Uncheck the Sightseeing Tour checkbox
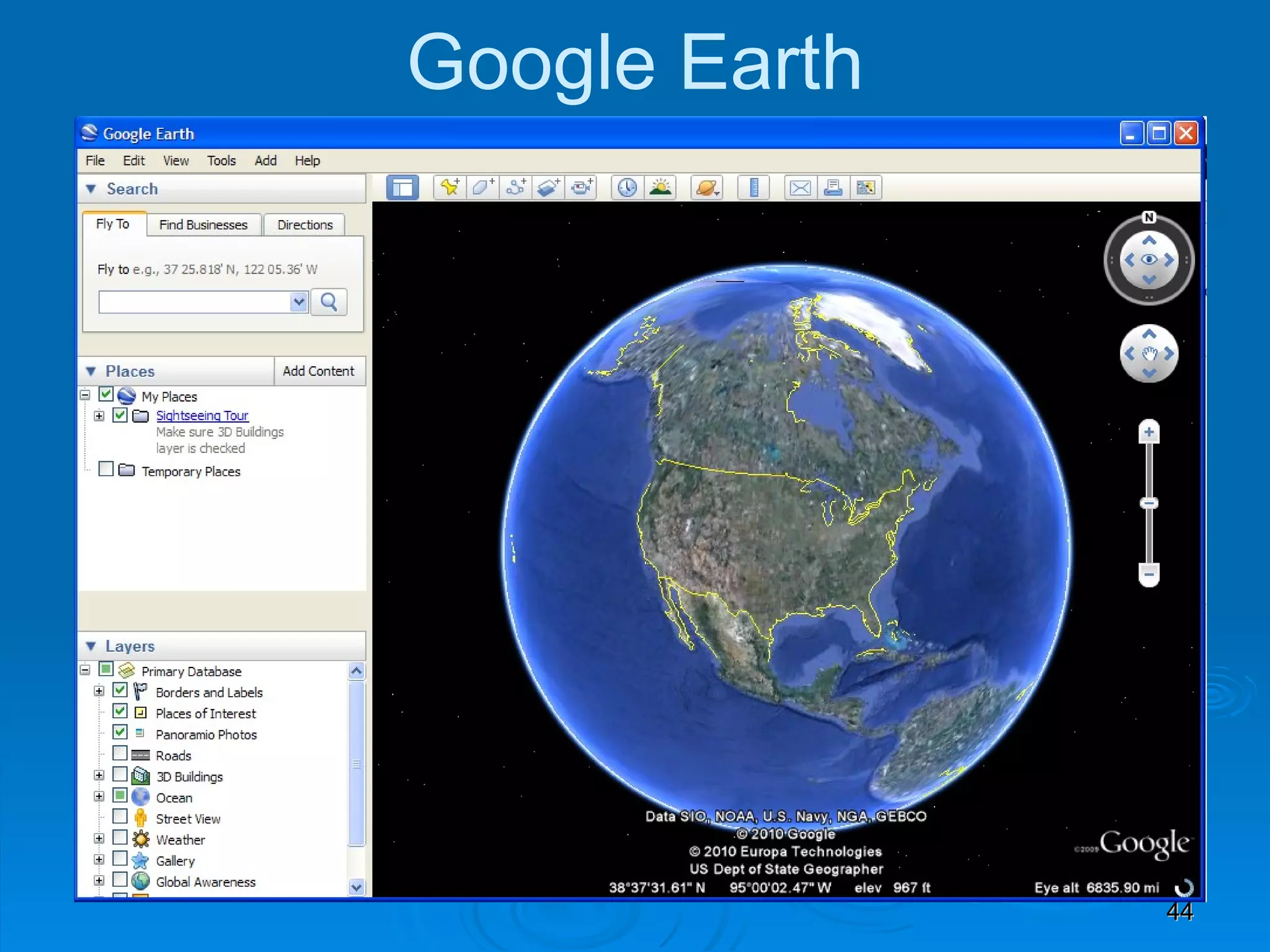Viewport: 1270px width, 952px height. pos(120,415)
